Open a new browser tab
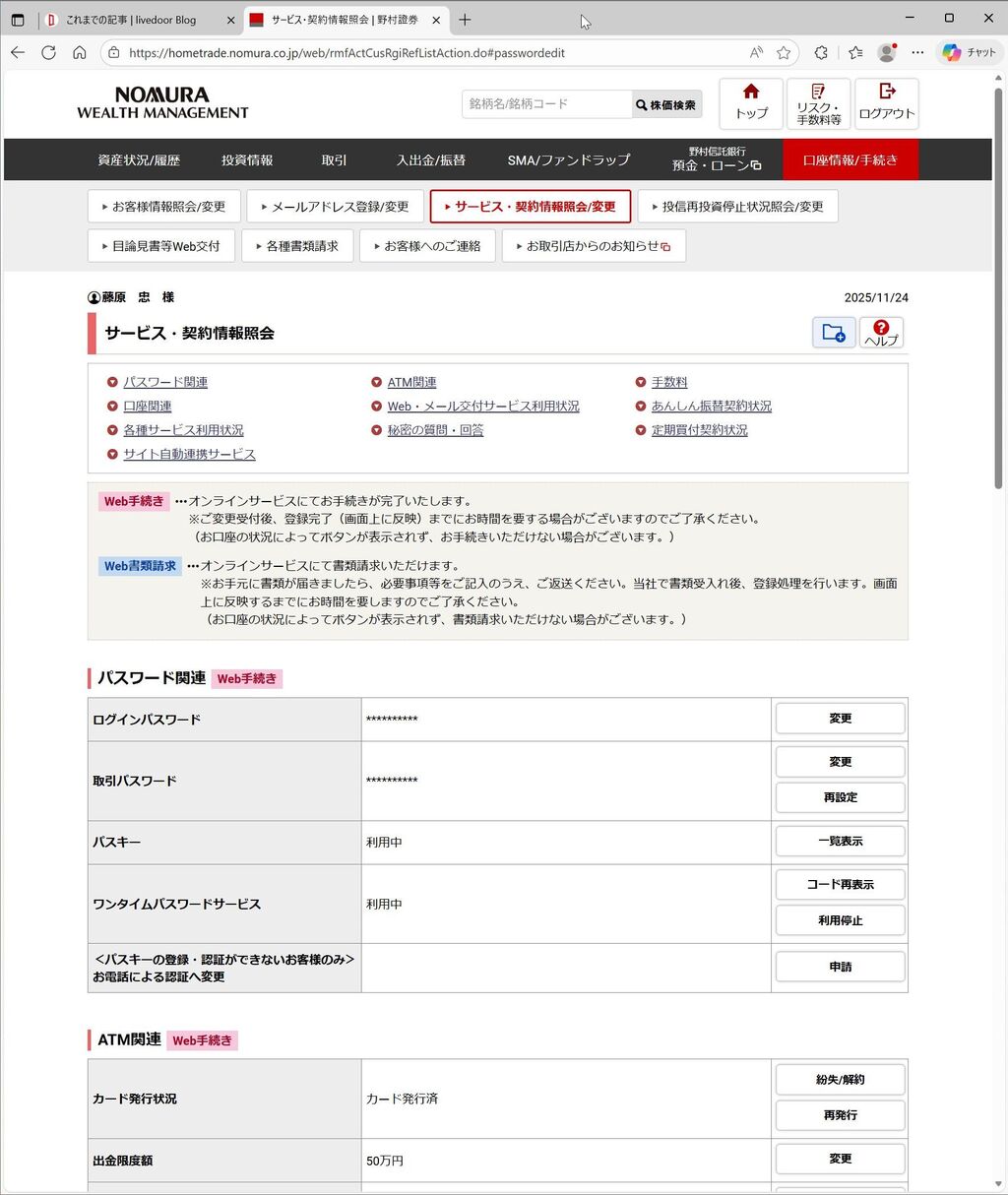The image size is (1008, 1195). click(465, 20)
